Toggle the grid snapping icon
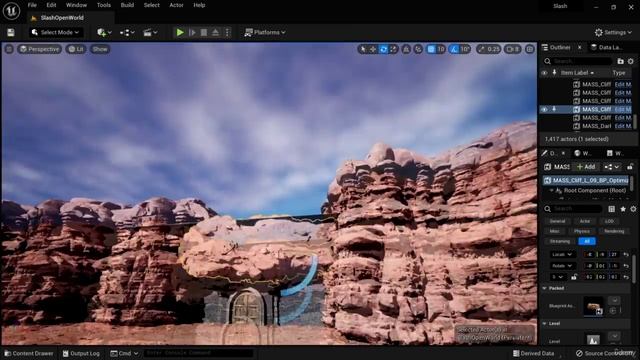This screenshot has height=360, width=640. 431,49
